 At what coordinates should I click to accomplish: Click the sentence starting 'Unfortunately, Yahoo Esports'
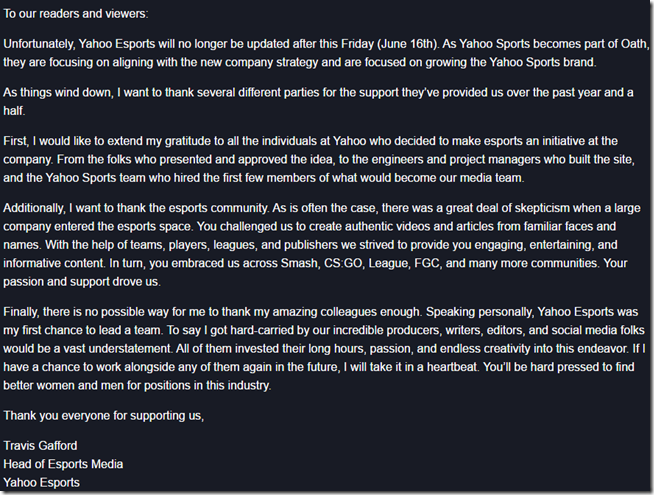click(x=221, y=44)
